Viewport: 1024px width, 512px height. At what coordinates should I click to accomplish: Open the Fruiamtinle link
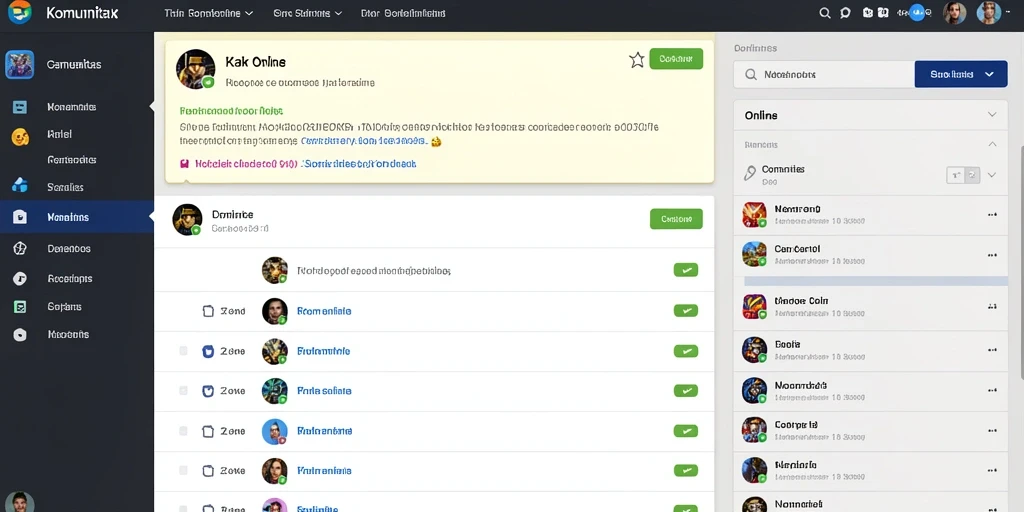(323, 351)
